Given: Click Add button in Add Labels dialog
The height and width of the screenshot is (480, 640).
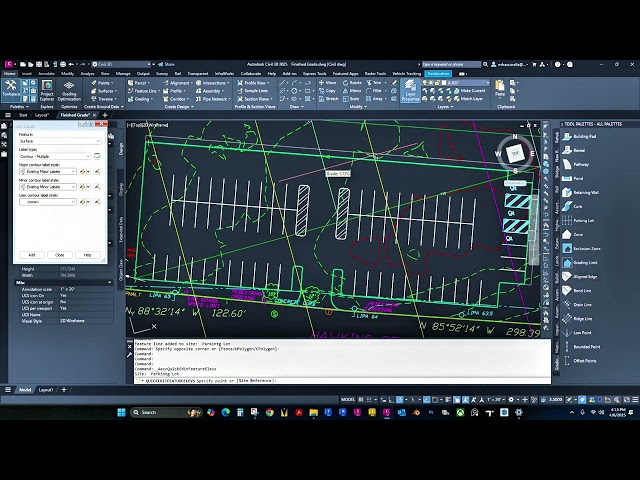Looking at the screenshot, I should (x=31, y=255).
